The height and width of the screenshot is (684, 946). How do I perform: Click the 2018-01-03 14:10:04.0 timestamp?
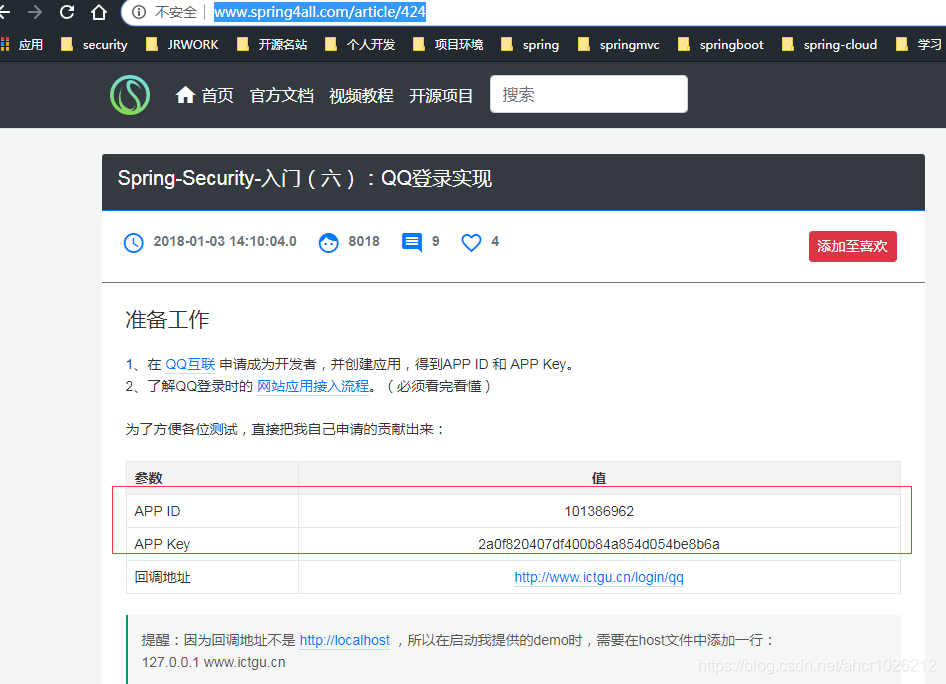coord(225,242)
